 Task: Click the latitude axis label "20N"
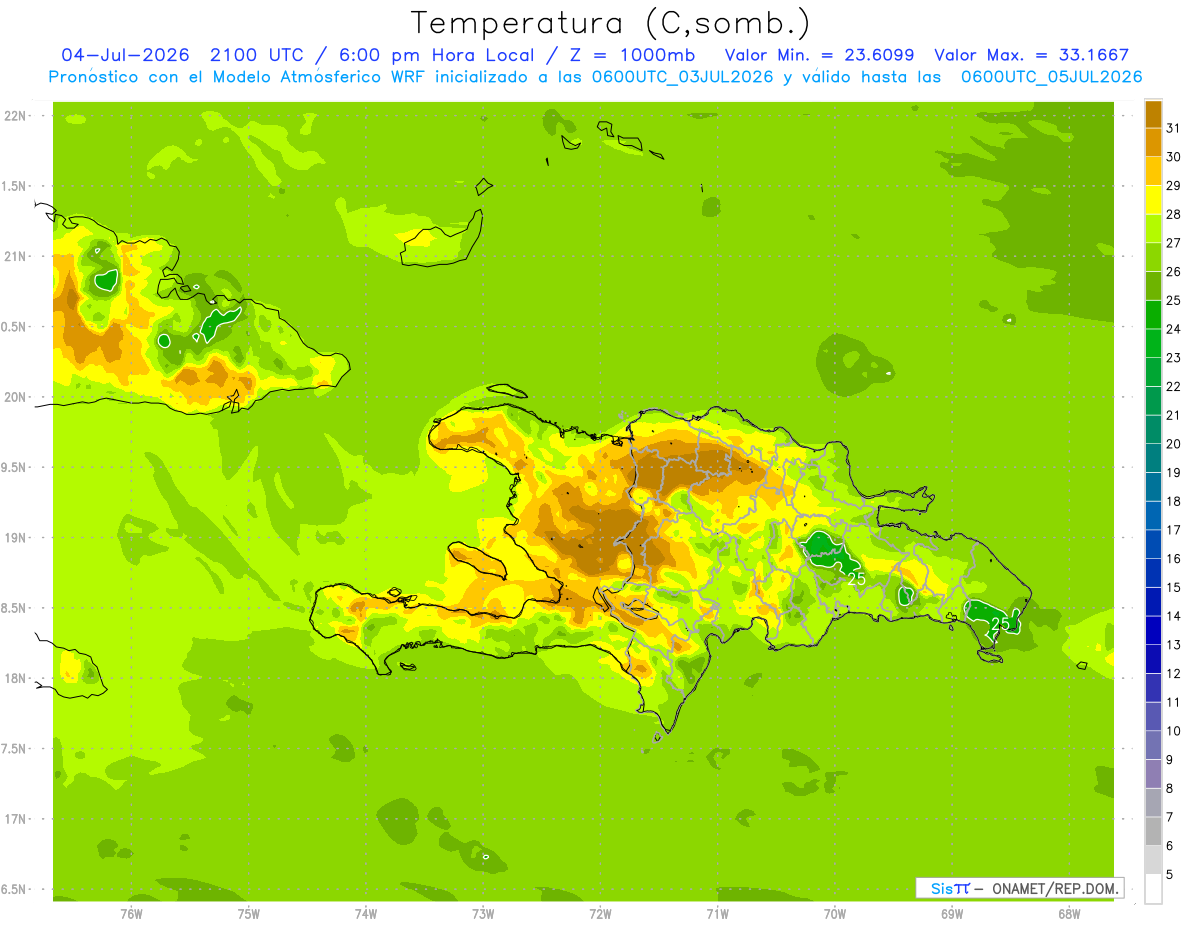coord(14,397)
